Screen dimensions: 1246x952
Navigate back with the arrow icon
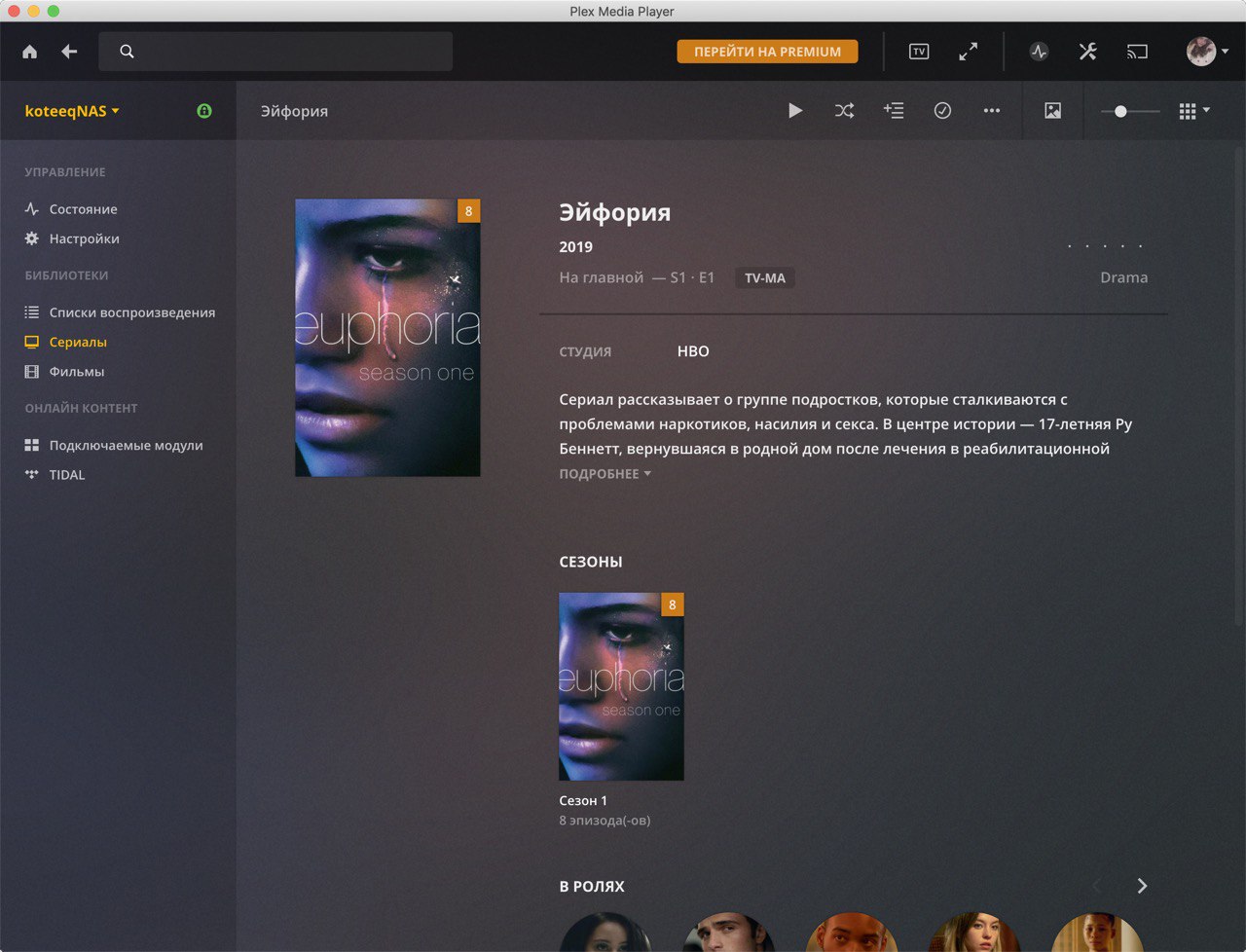[x=69, y=52]
